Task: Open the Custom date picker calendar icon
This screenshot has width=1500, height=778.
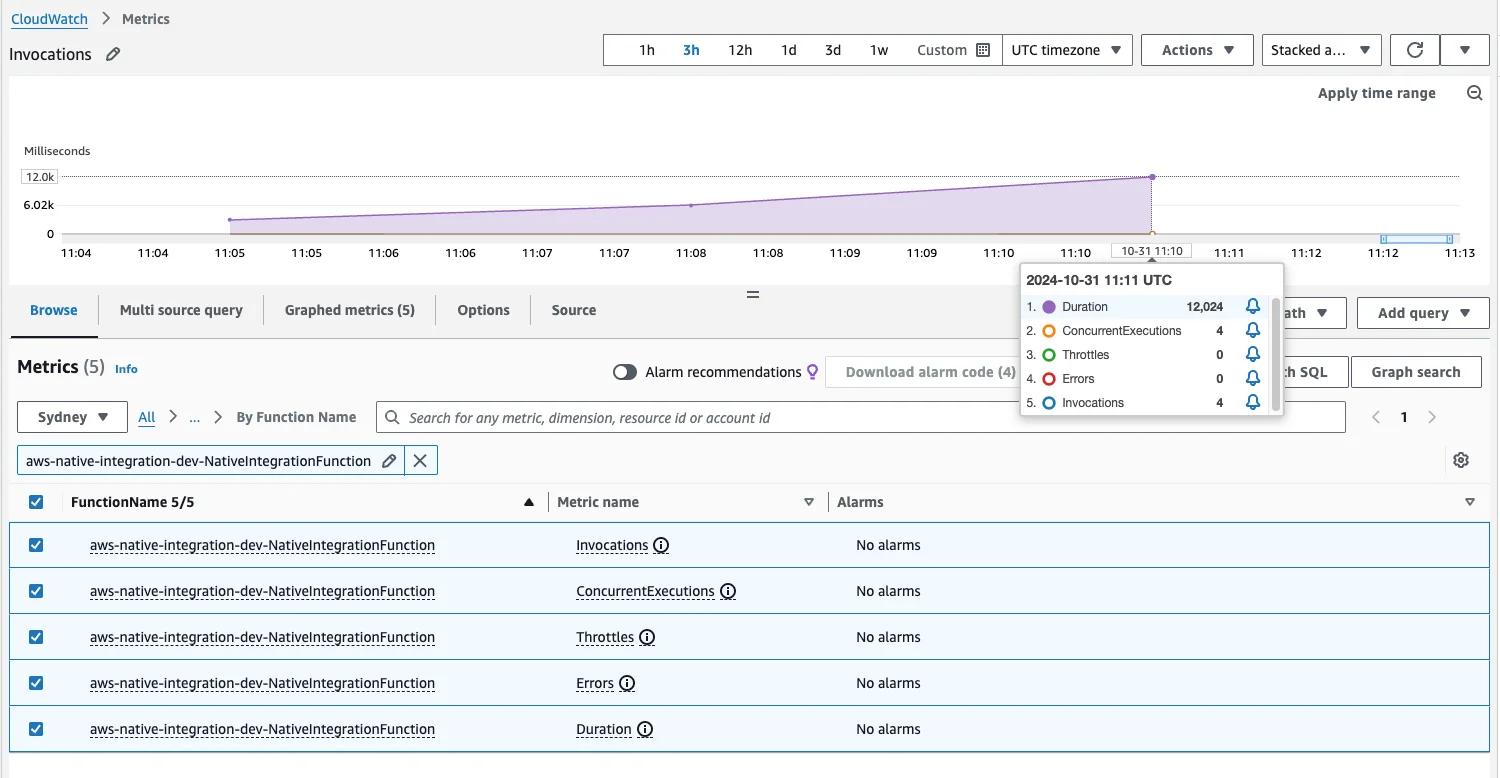Action: pyautogui.click(x=984, y=49)
